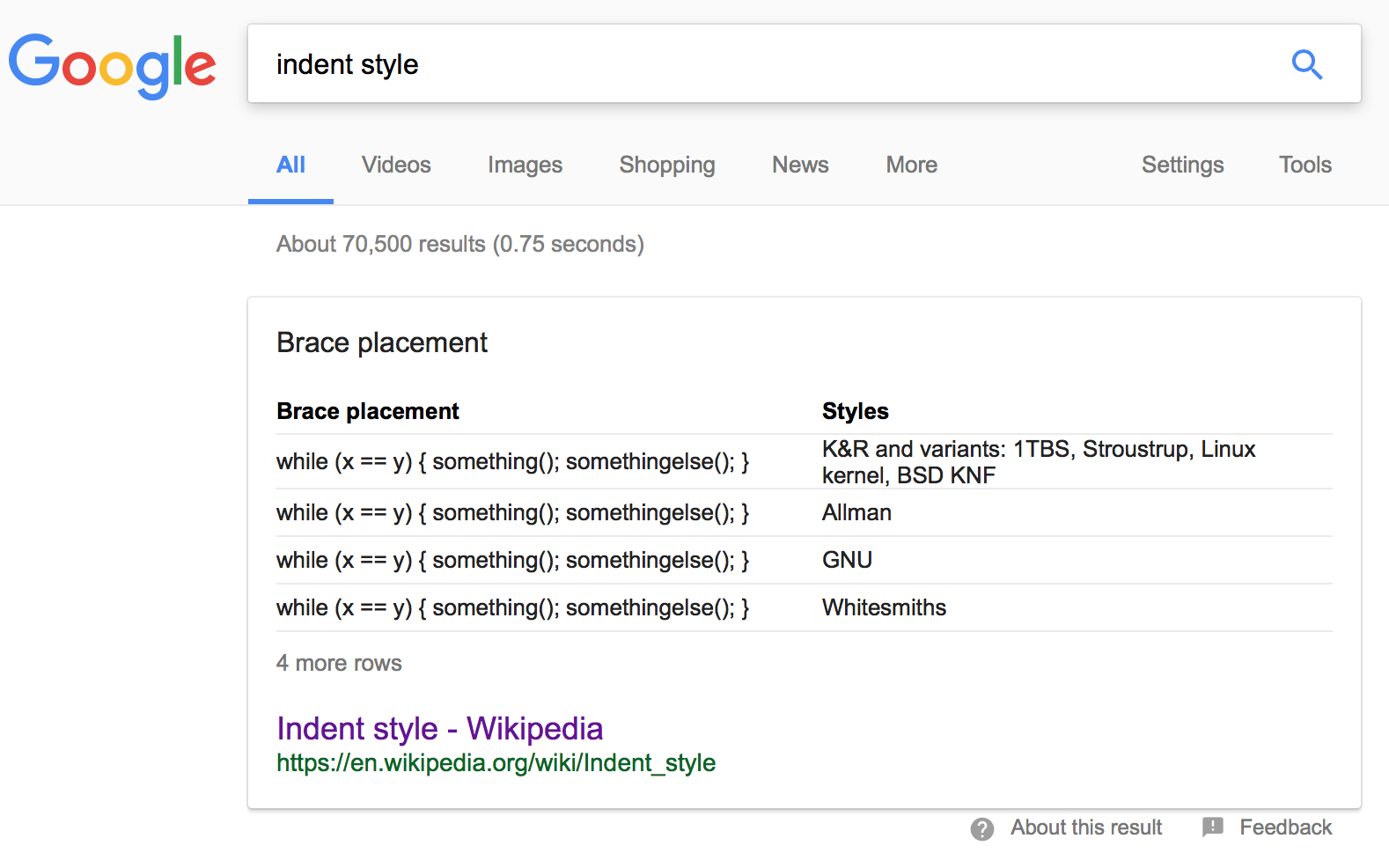Expand the More search menu

coord(911,165)
